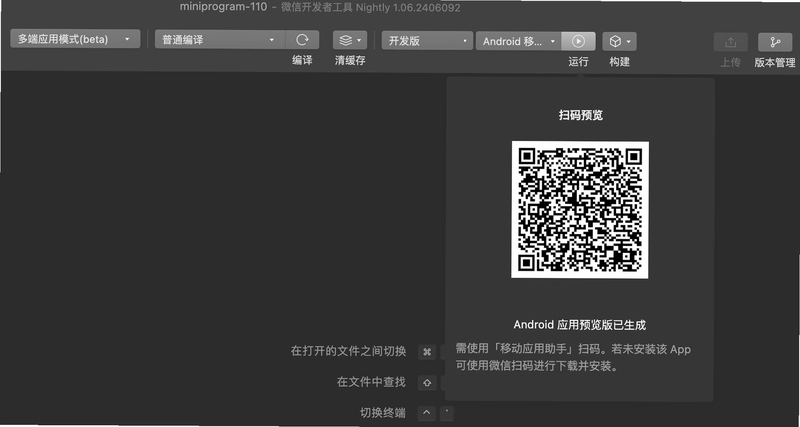This screenshot has width=800, height=427.
Task: Click the 版本管理 label
Action: coord(775,63)
